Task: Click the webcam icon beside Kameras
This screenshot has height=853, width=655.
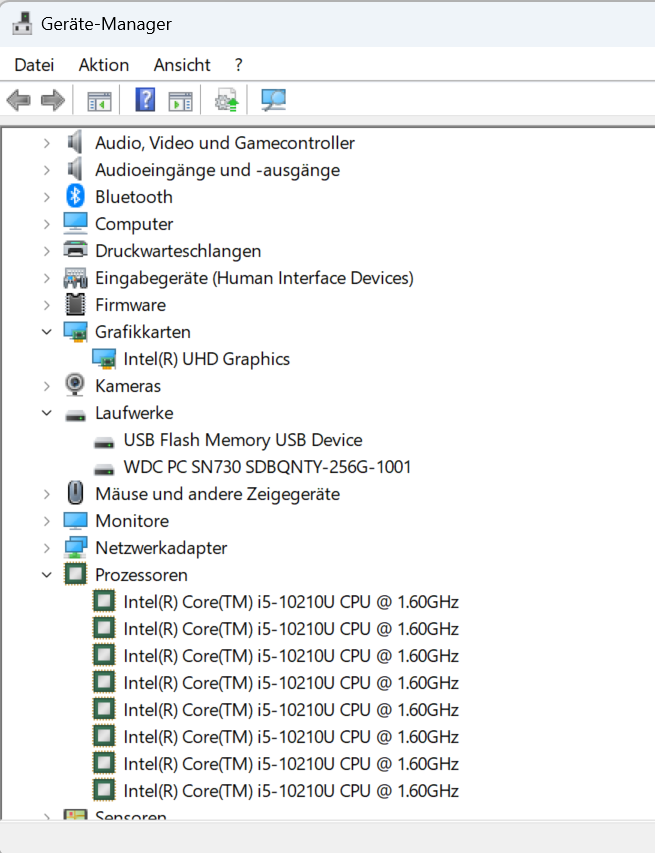Action: click(75, 385)
